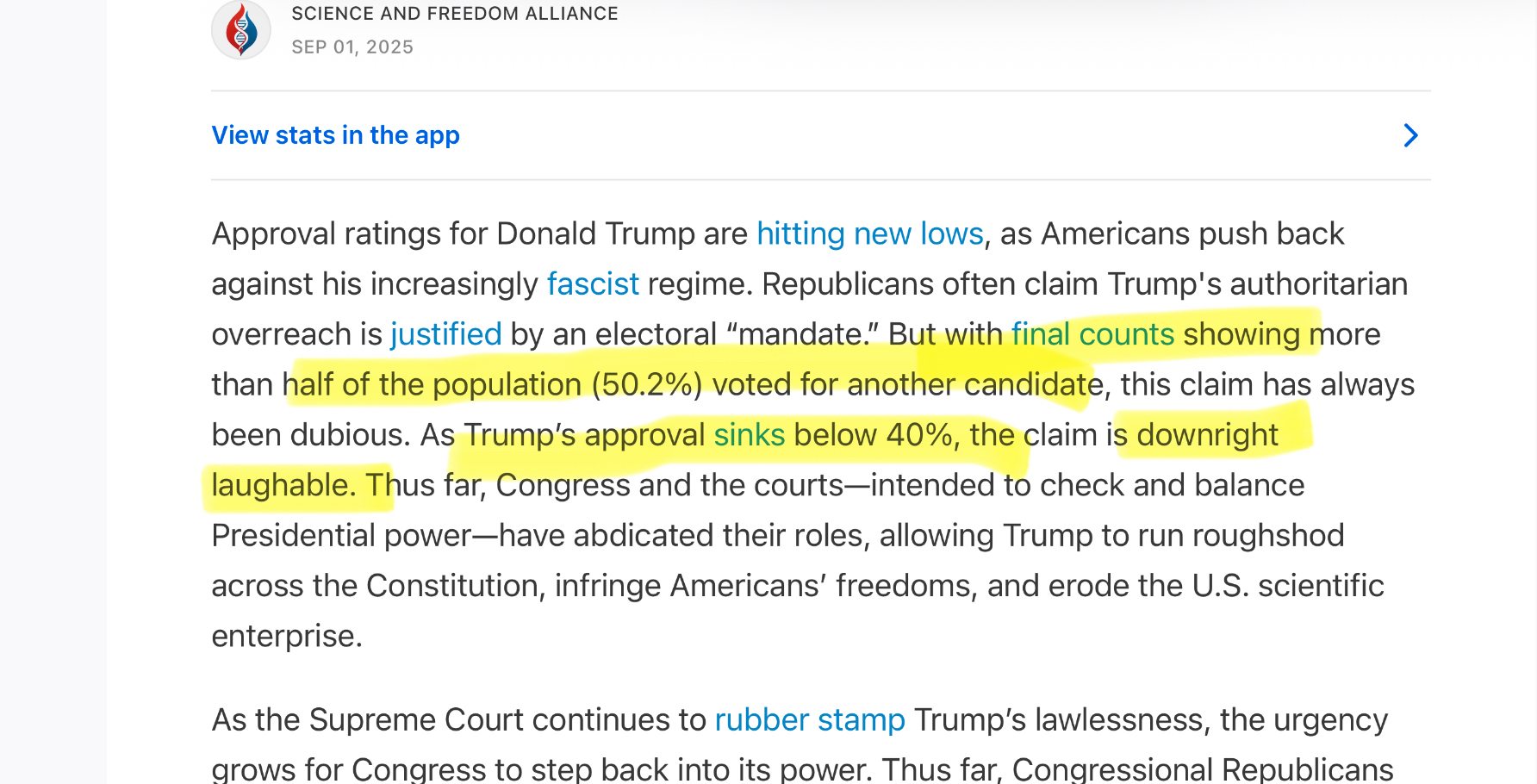The height and width of the screenshot is (784, 1537).
Task: Open the "fascist" hyperlink
Action: (x=593, y=284)
